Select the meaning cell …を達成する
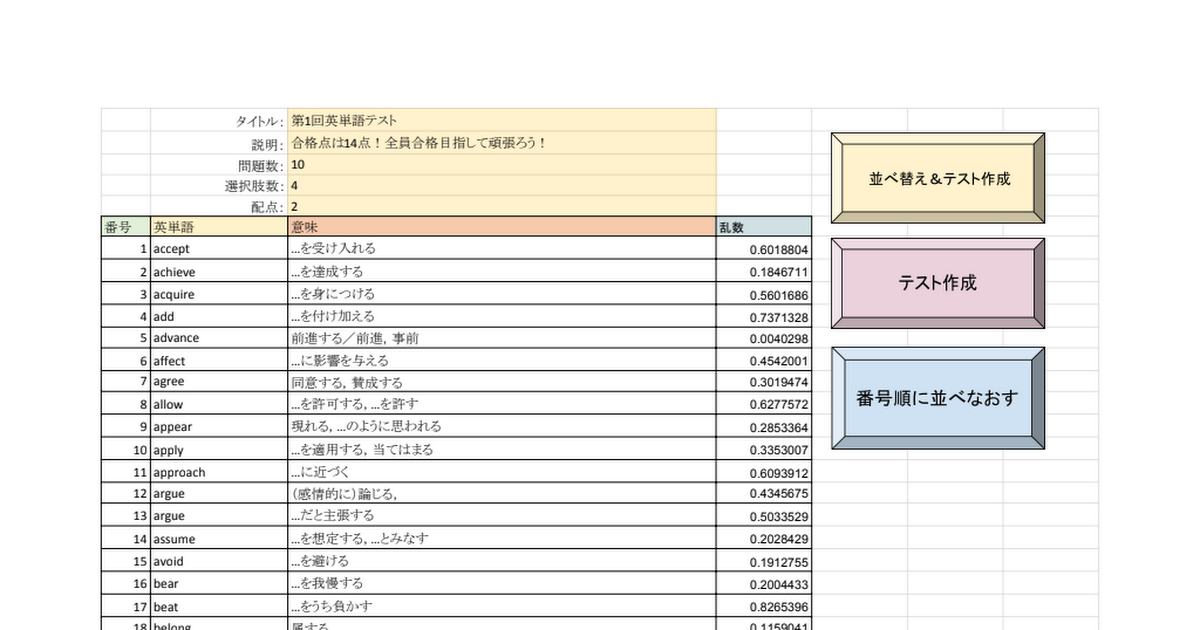This screenshot has width=1200, height=630. click(x=502, y=271)
